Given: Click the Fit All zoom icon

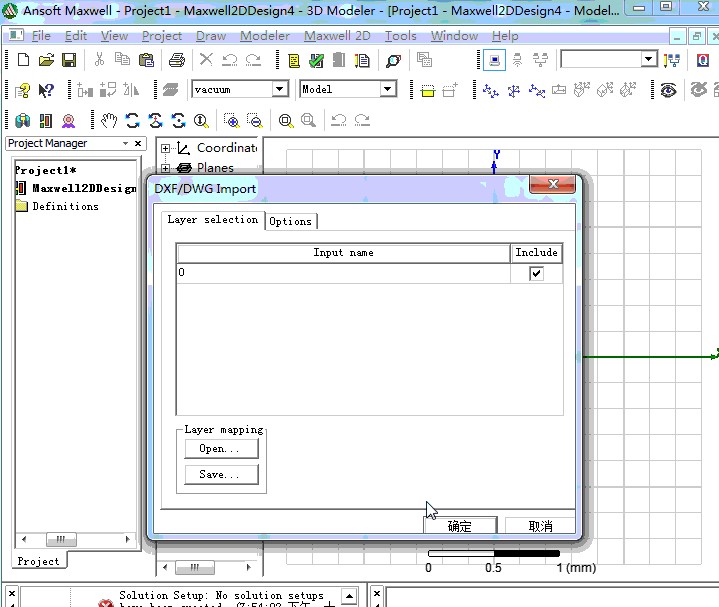Looking at the screenshot, I should pyautogui.click(x=286, y=121).
